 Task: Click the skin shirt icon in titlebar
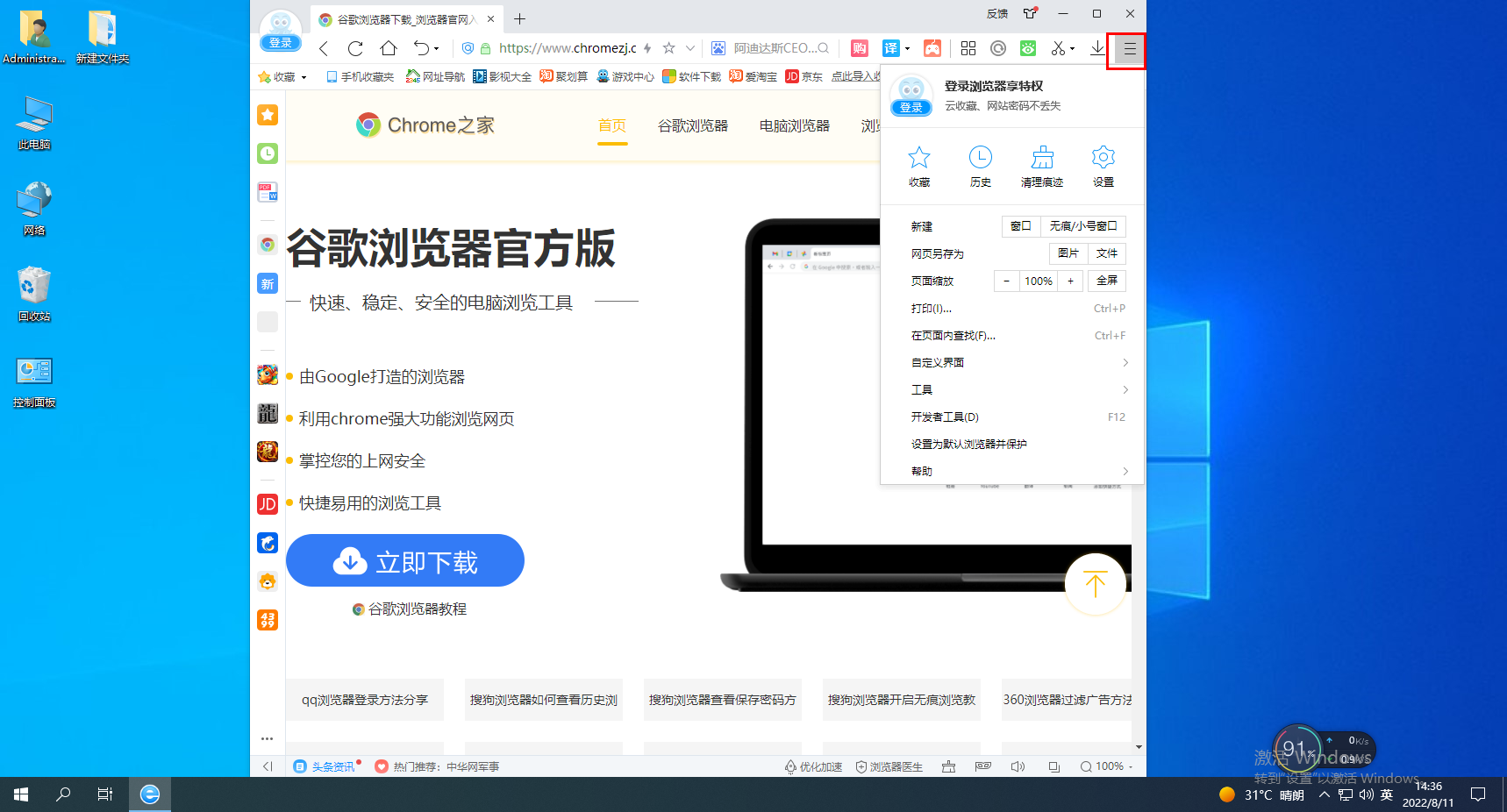(x=1030, y=13)
